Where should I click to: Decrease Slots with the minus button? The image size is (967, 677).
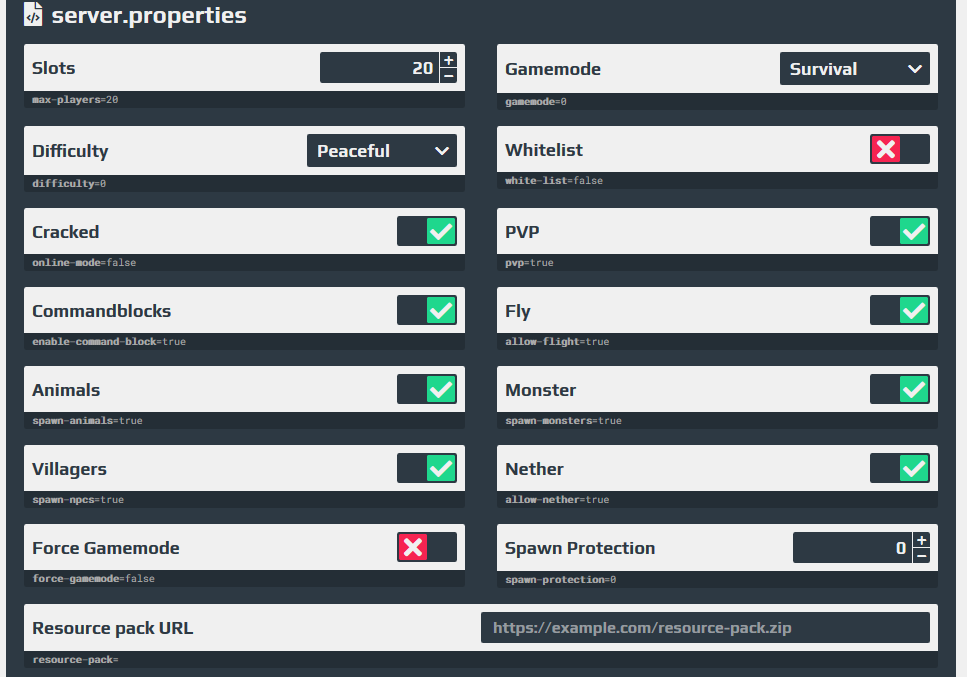449,76
